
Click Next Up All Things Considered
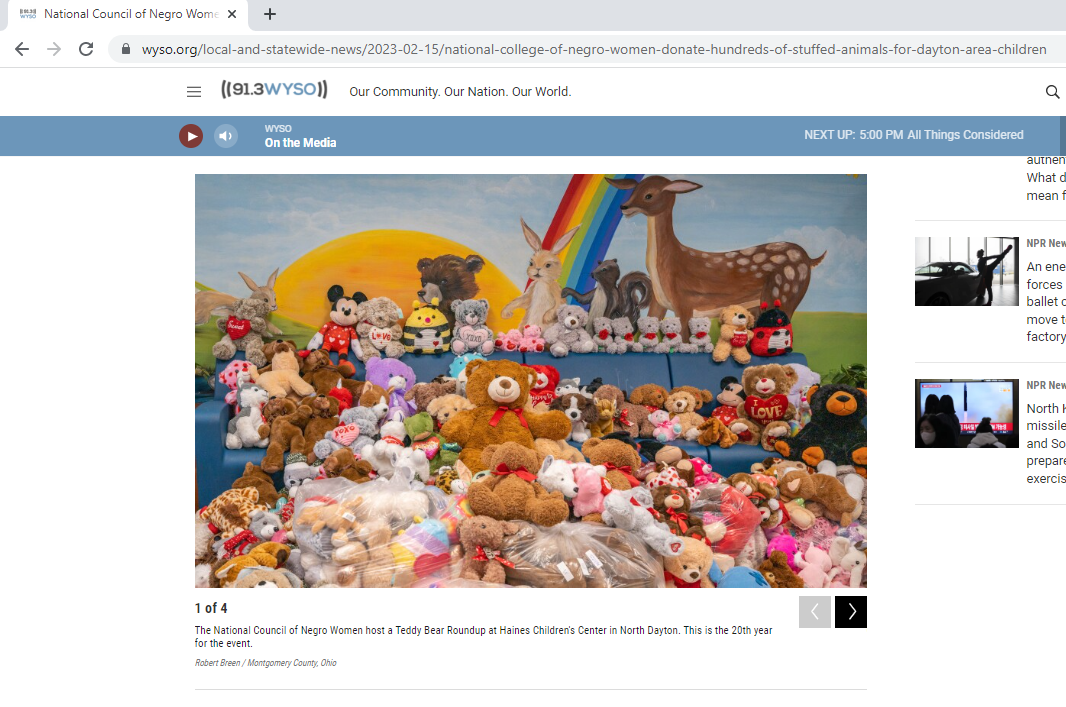tap(913, 135)
